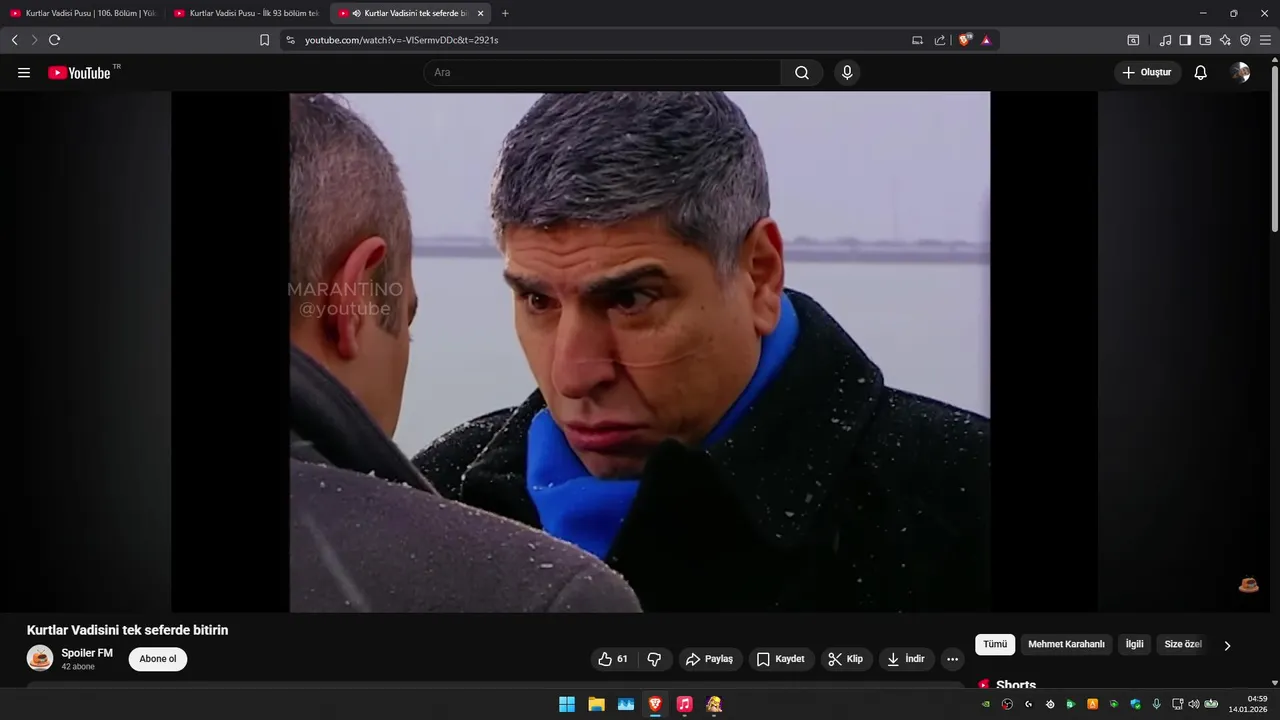Dislike the video with thumbs down
This screenshot has width=1280, height=720.
[654, 659]
